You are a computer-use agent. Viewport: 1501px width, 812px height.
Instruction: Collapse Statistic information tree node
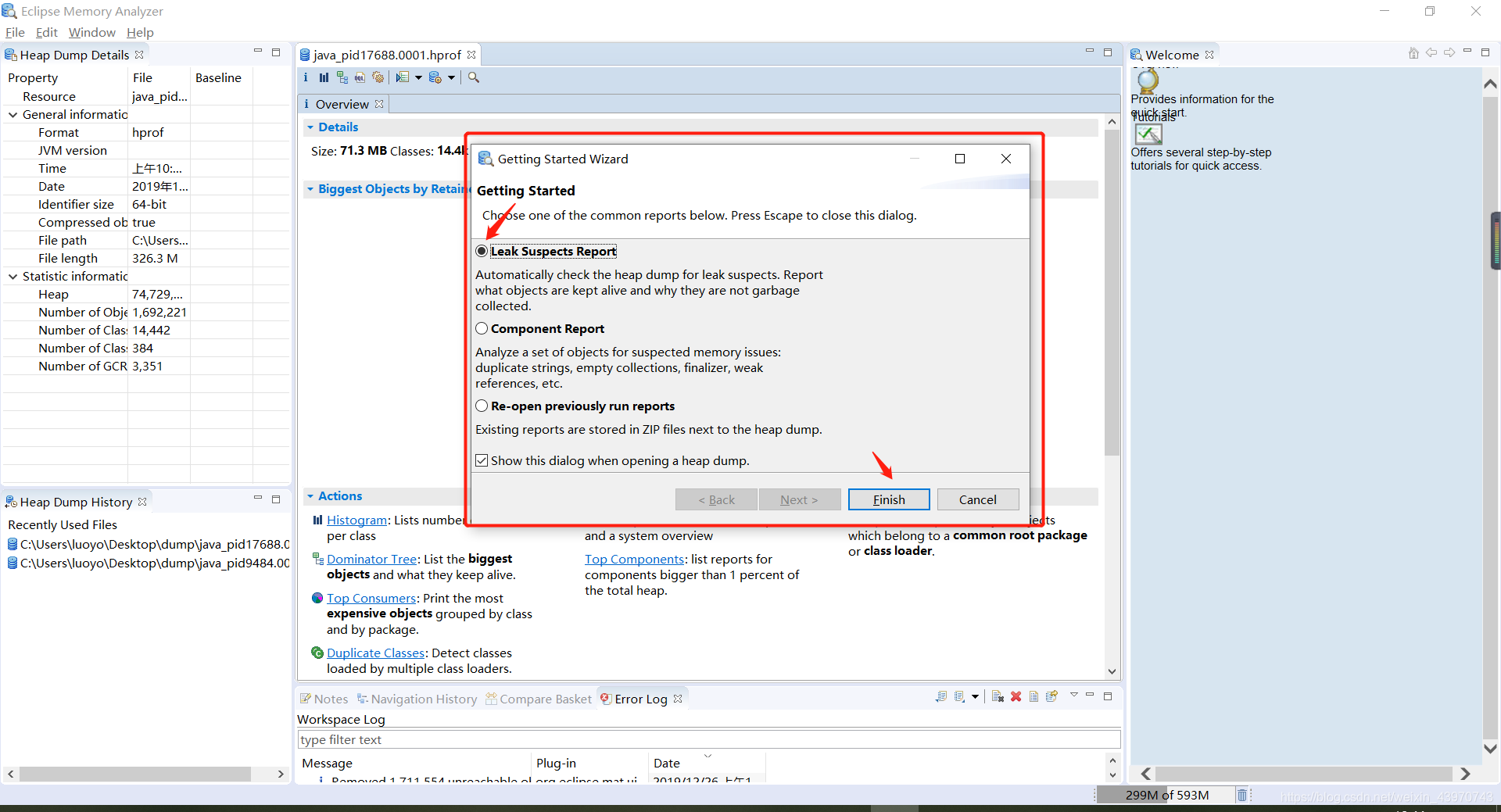[x=13, y=276]
